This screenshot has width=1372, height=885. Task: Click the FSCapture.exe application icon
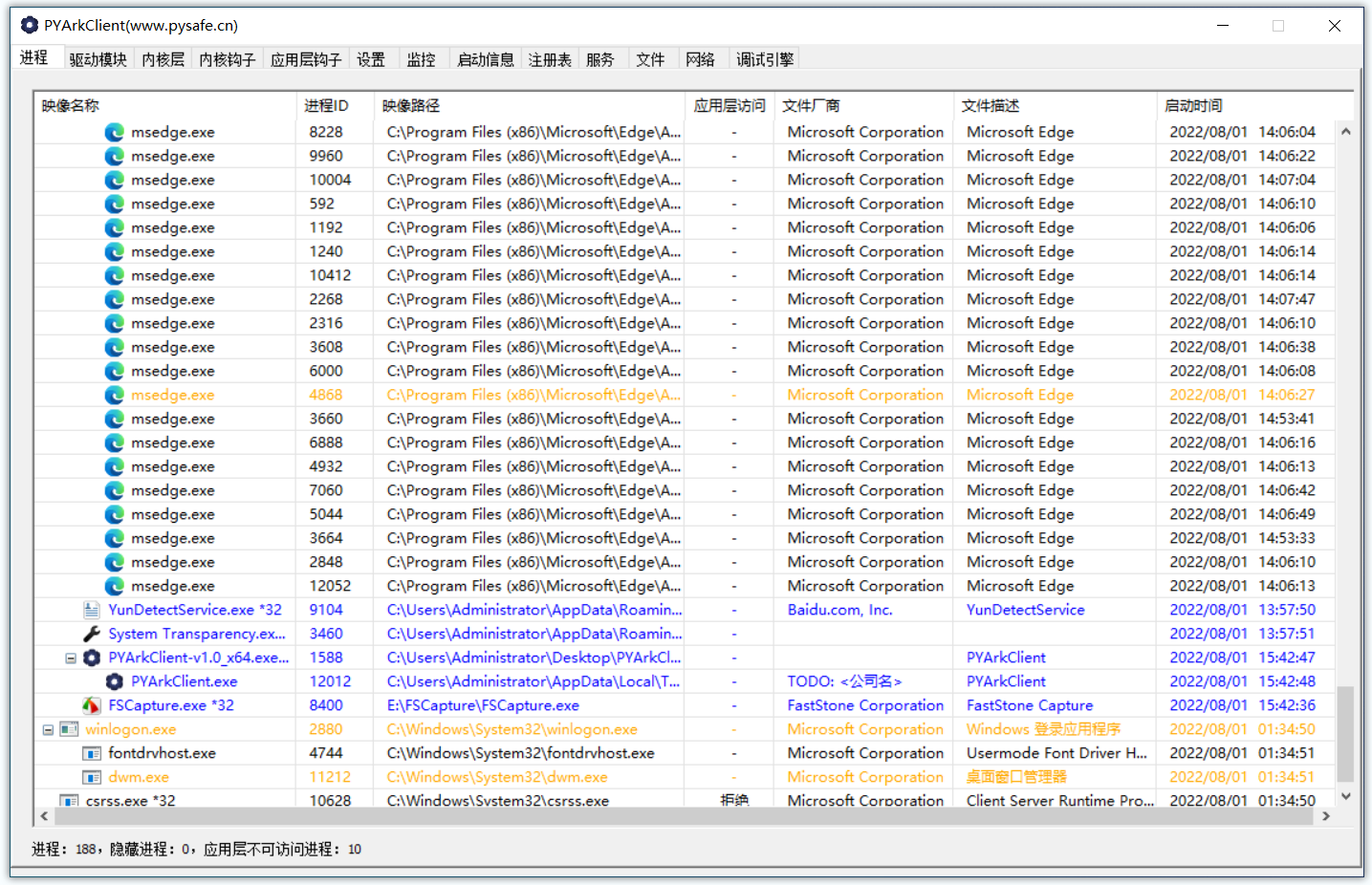(x=92, y=705)
